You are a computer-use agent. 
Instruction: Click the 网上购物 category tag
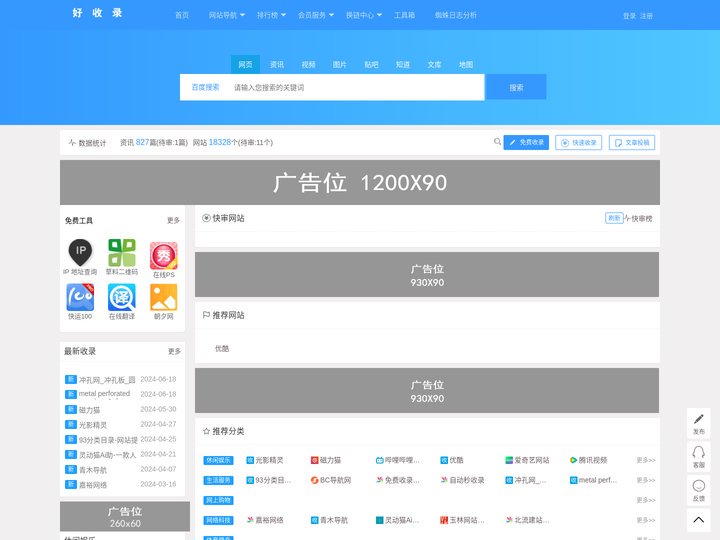219,500
